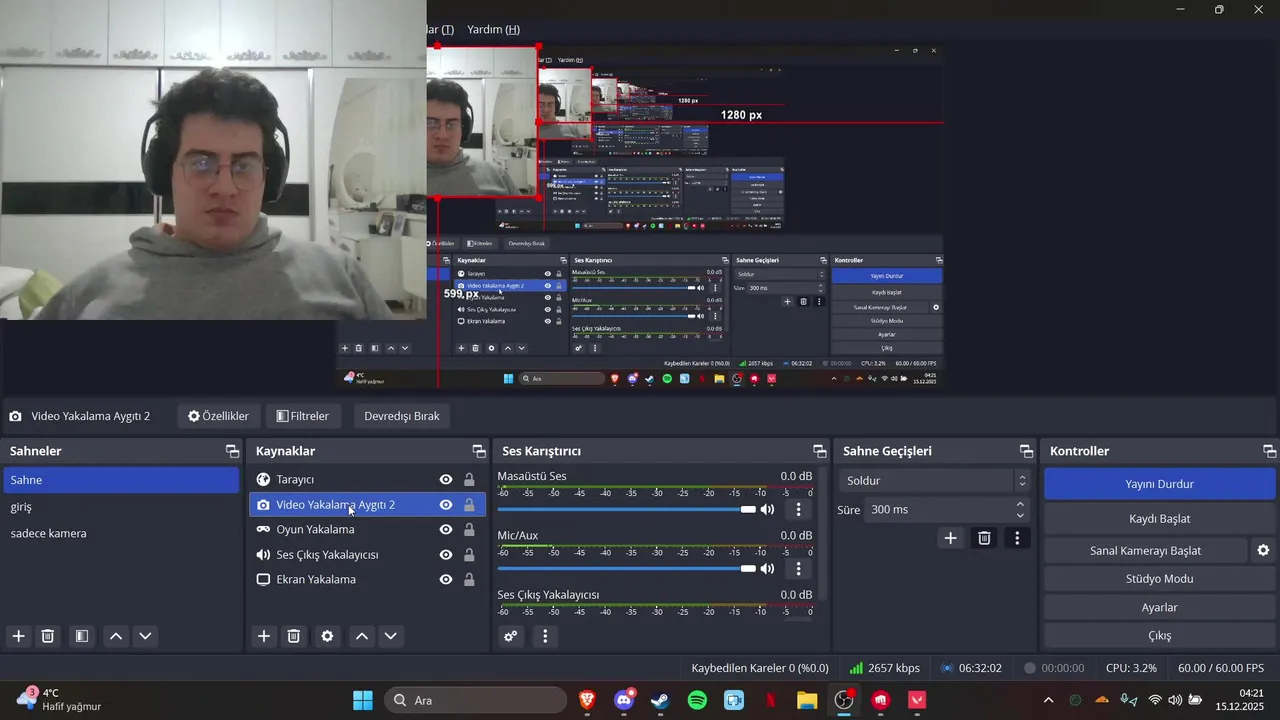The width and height of the screenshot is (1280, 720).
Task: Open Brave browser from the taskbar
Action: 587,700
